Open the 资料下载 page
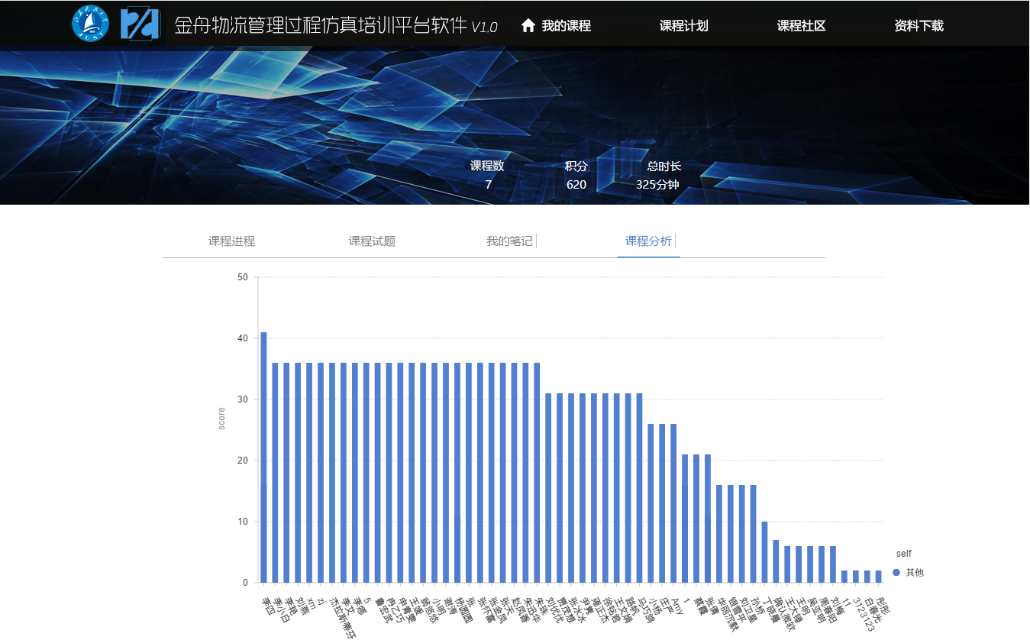Image resolution: width=1030 pixels, height=640 pixels. pyautogui.click(x=918, y=26)
